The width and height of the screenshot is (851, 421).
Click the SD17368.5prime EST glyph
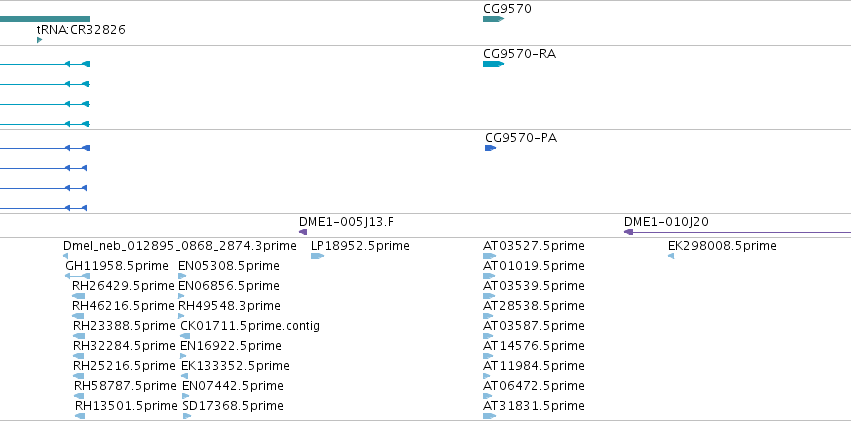point(187,416)
